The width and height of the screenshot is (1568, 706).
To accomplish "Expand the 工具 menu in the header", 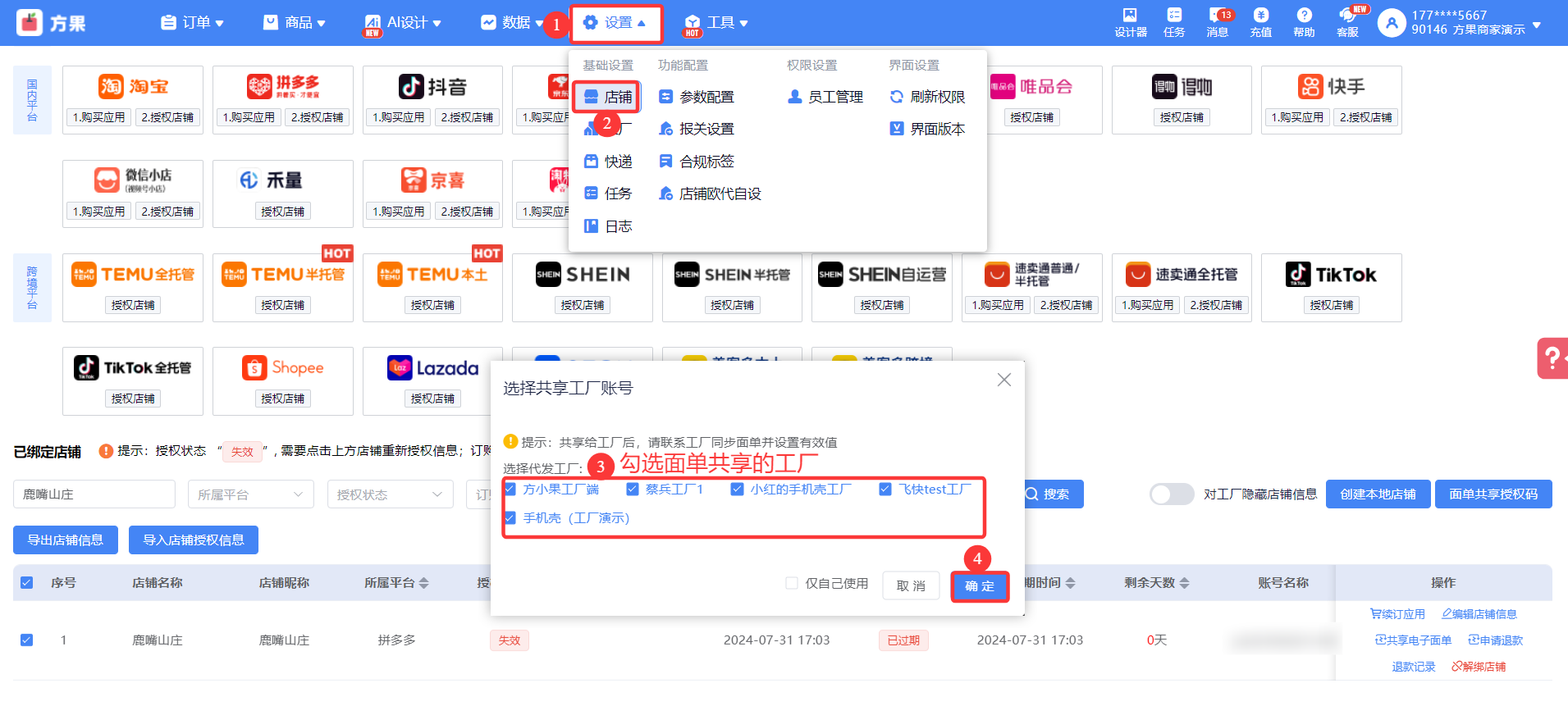I will pyautogui.click(x=715, y=23).
